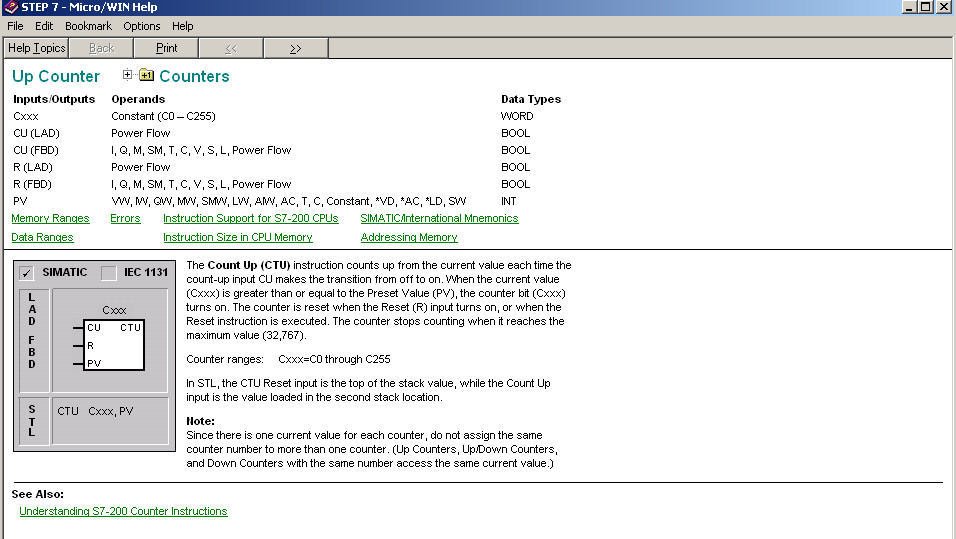Click the 'INT' data type cell
Screen dimensions: 956x539
(x=508, y=201)
